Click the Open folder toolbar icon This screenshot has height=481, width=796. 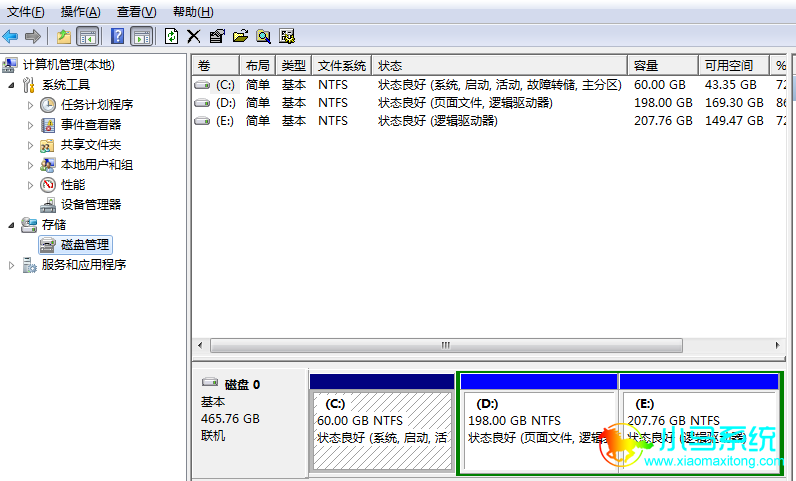point(240,36)
